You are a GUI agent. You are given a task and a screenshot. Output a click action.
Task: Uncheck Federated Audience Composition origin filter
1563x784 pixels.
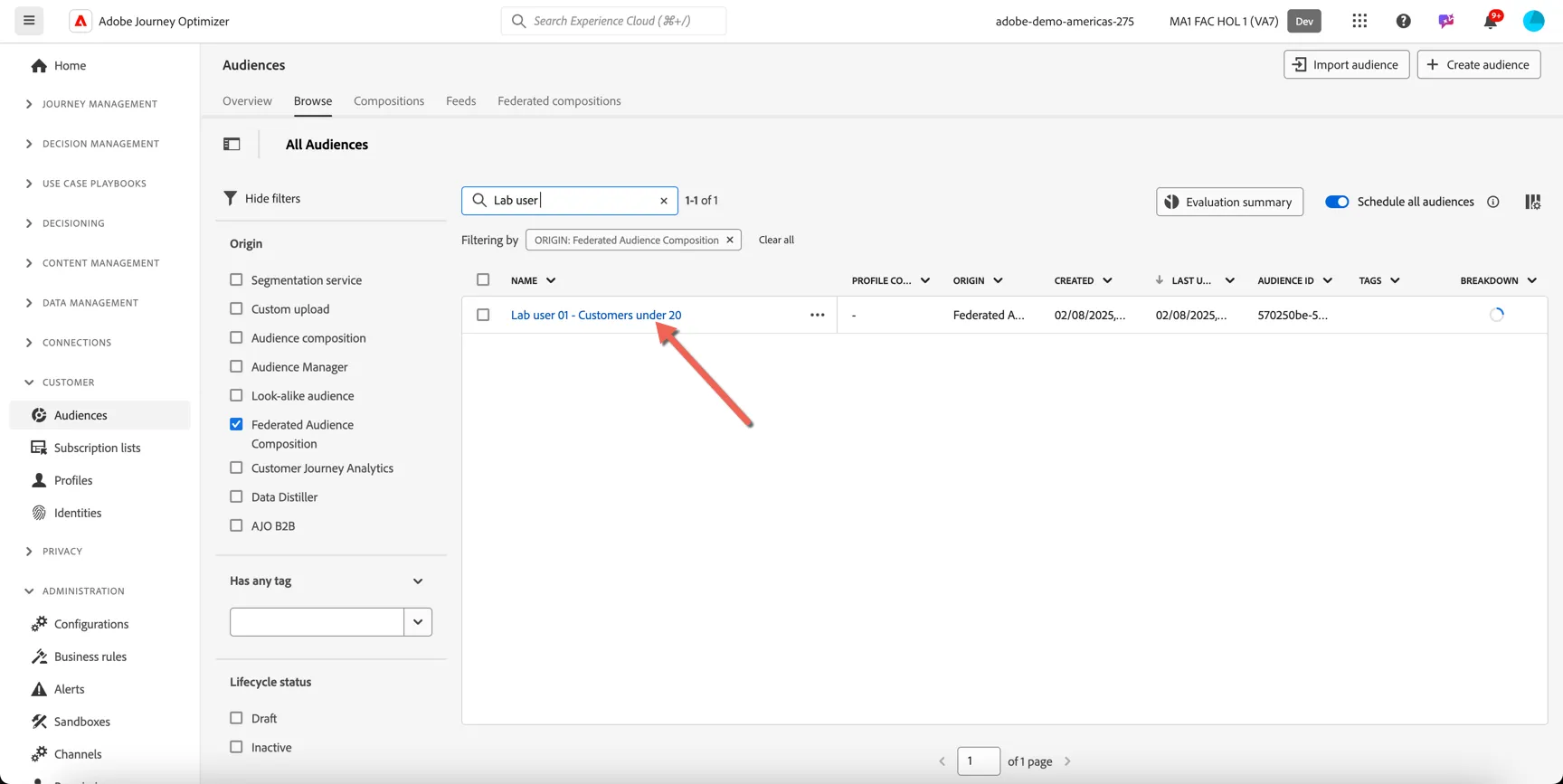236,424
